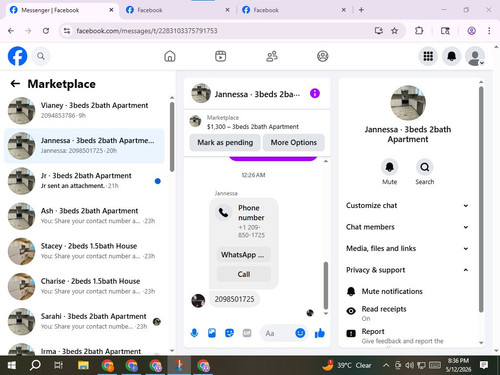Click the chat messages scrollbar
Screen dimensions: 500x375
coord(326,285)
